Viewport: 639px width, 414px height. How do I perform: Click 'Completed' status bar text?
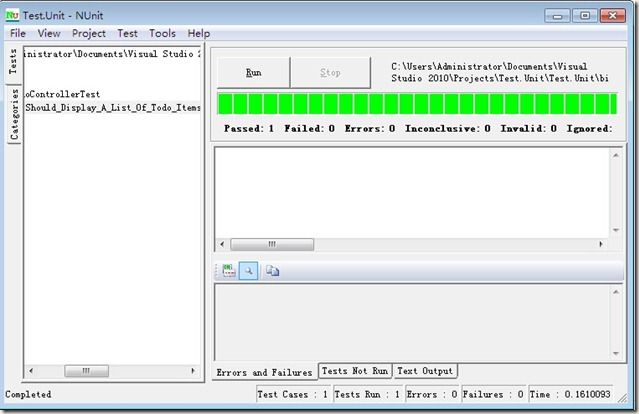point(28,394)
